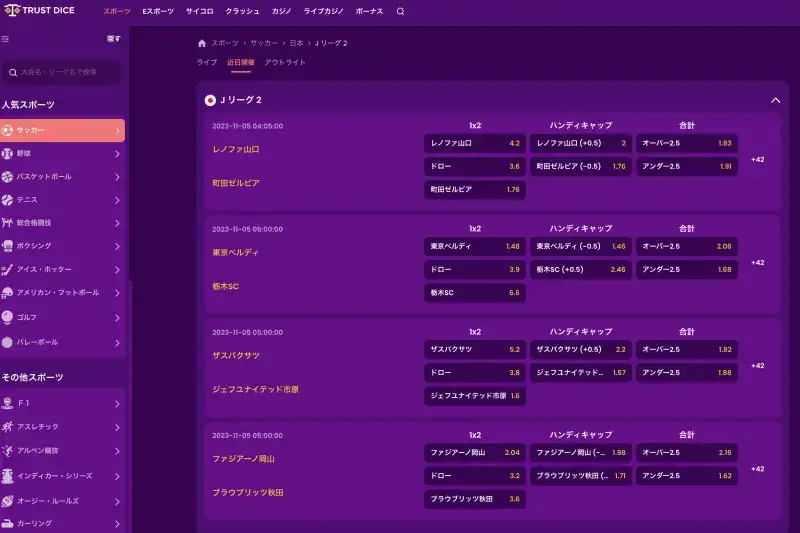This screenshot has height=533, width=800.
Task: Open the サイコロ top menu item
Action: tap(199, 11)
